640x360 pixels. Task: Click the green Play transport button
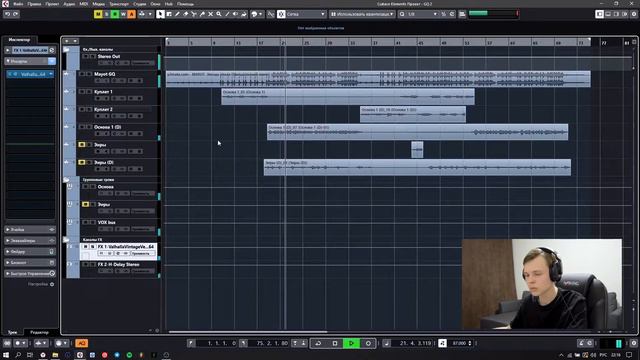[351, 344]
